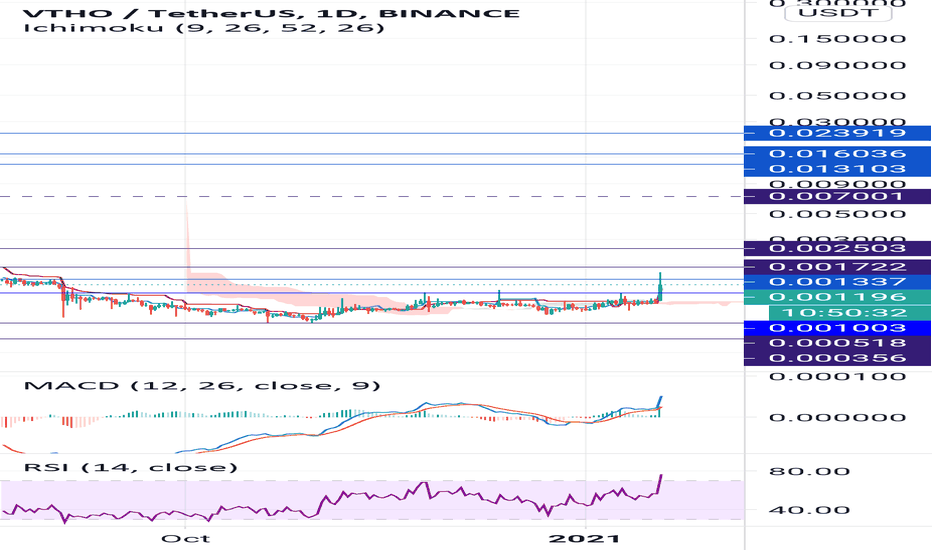Click the 0.150000 price axis tick
This screenshot has height=550, width=932.
click(837, 39)
